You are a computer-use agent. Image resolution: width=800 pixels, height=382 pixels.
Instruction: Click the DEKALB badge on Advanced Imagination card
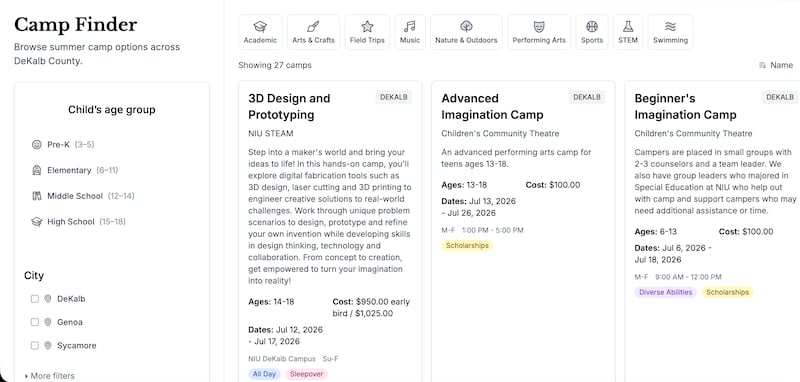pyautogui.click(x=587, y=97)
